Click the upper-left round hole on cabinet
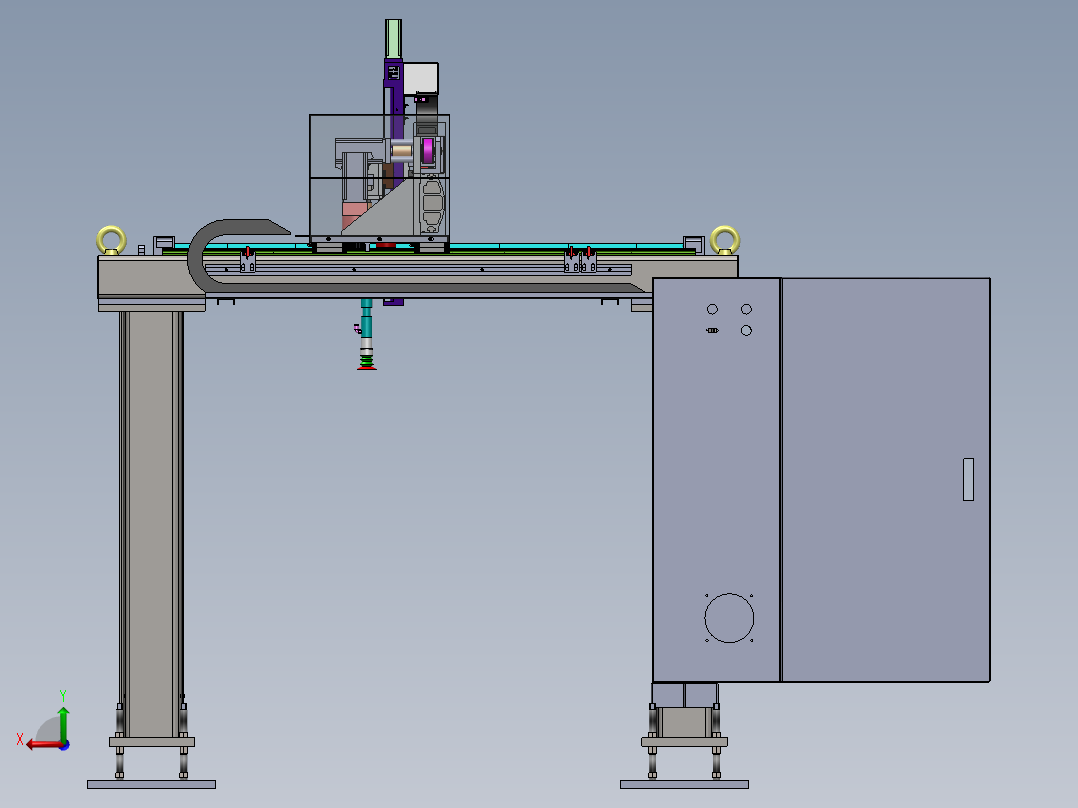This screenshot has width=1078, height=808. point(712,309)
